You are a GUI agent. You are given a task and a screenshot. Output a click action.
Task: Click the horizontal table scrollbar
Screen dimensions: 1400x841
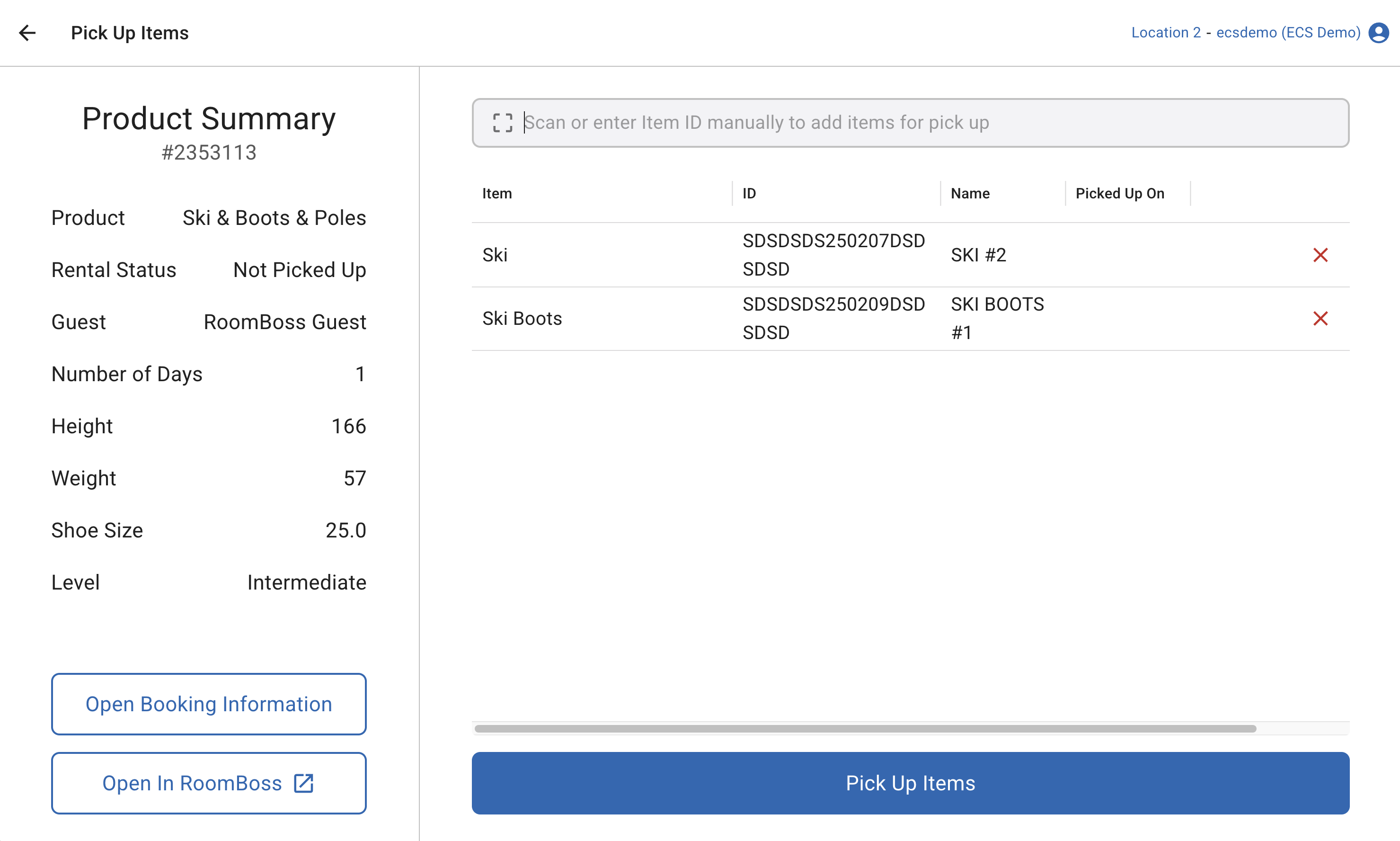pyautogui.click(x=865, y=729)
